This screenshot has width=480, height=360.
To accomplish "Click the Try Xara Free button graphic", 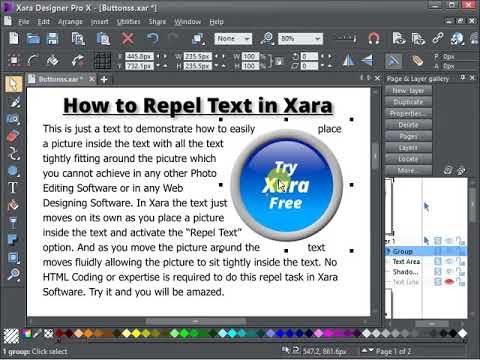I will [286, 185].
